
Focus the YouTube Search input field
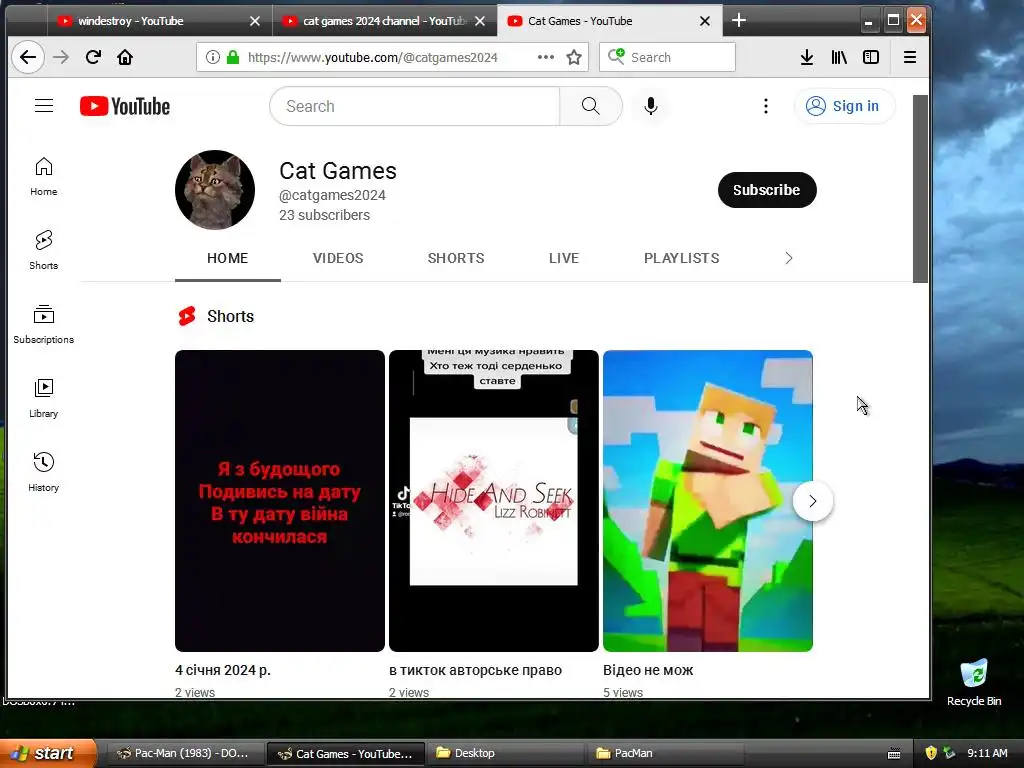point(415,106)
